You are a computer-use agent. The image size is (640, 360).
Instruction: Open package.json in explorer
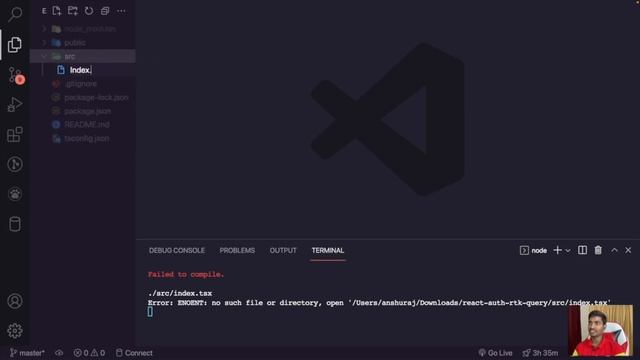[x=82, y=111]
